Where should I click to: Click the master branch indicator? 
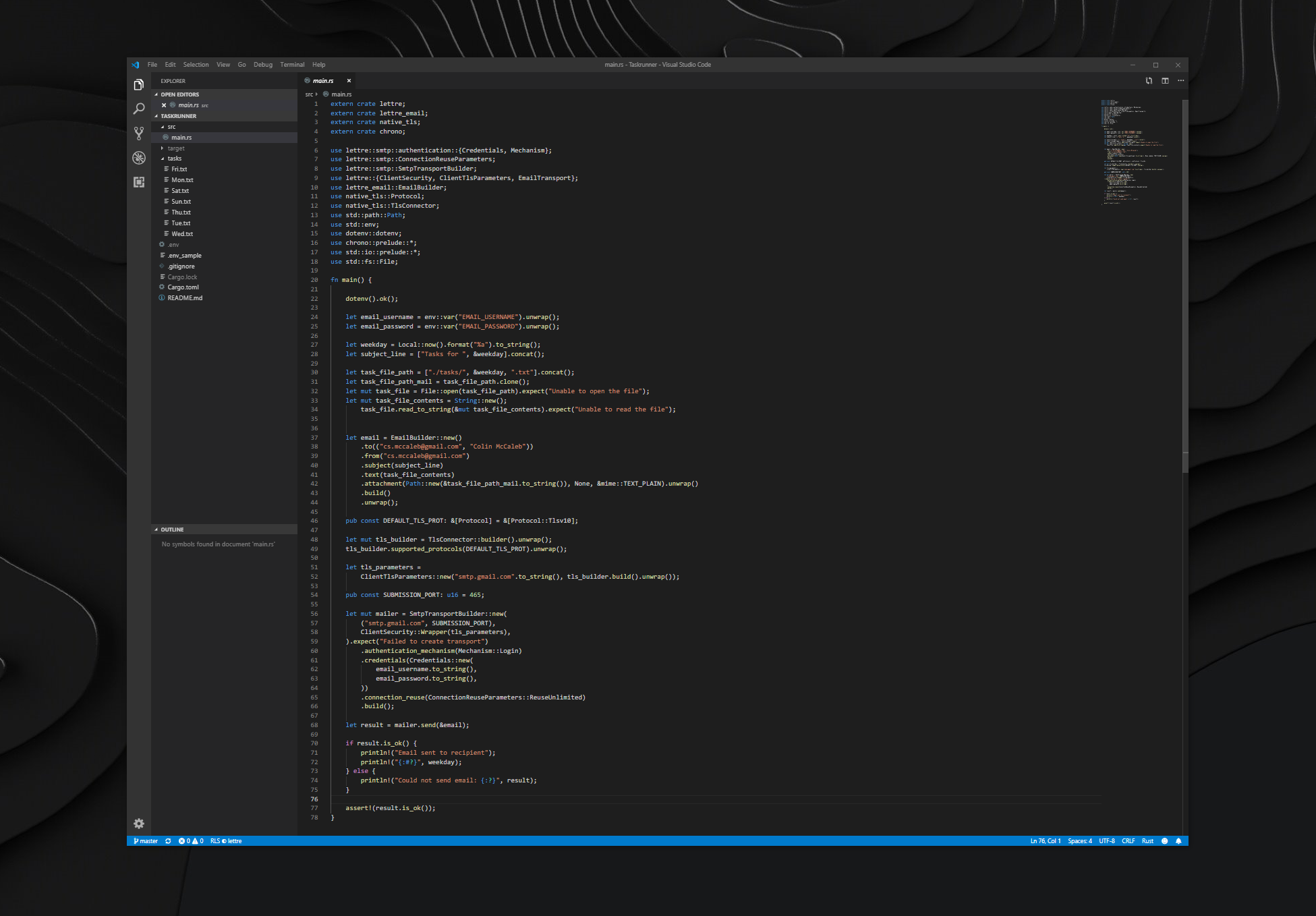(x=146, y=841)
